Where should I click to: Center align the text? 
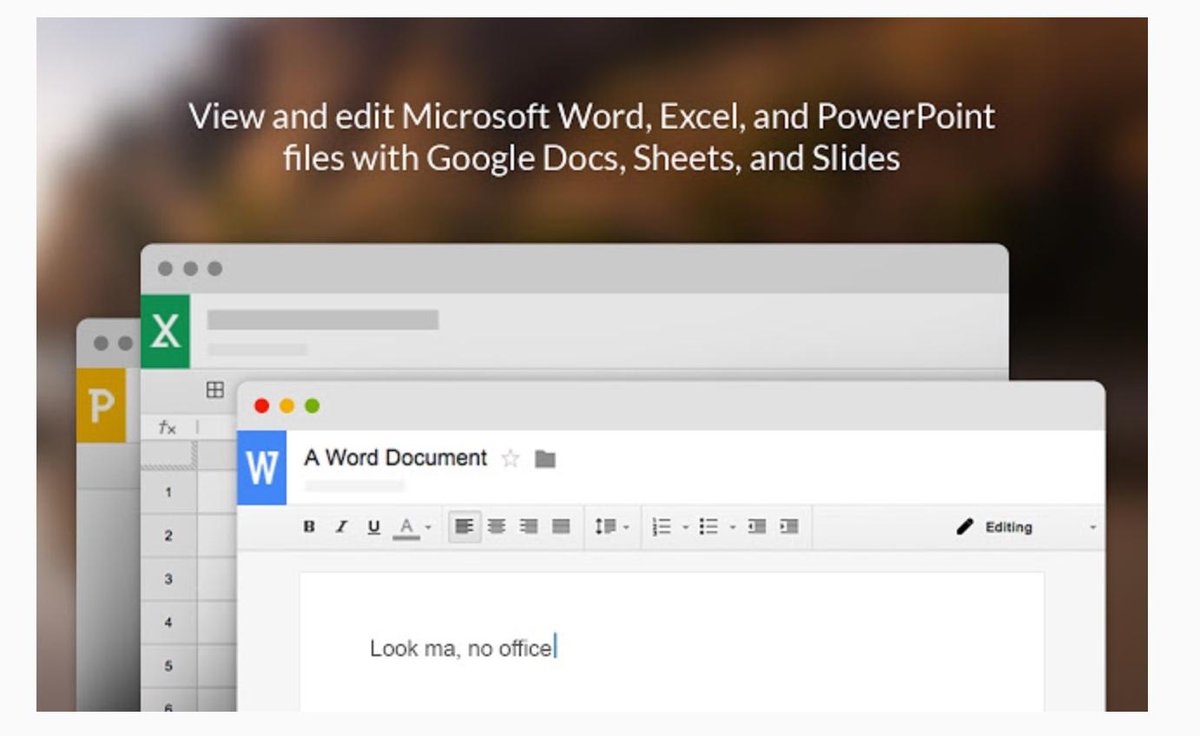[x=496, y=527]
